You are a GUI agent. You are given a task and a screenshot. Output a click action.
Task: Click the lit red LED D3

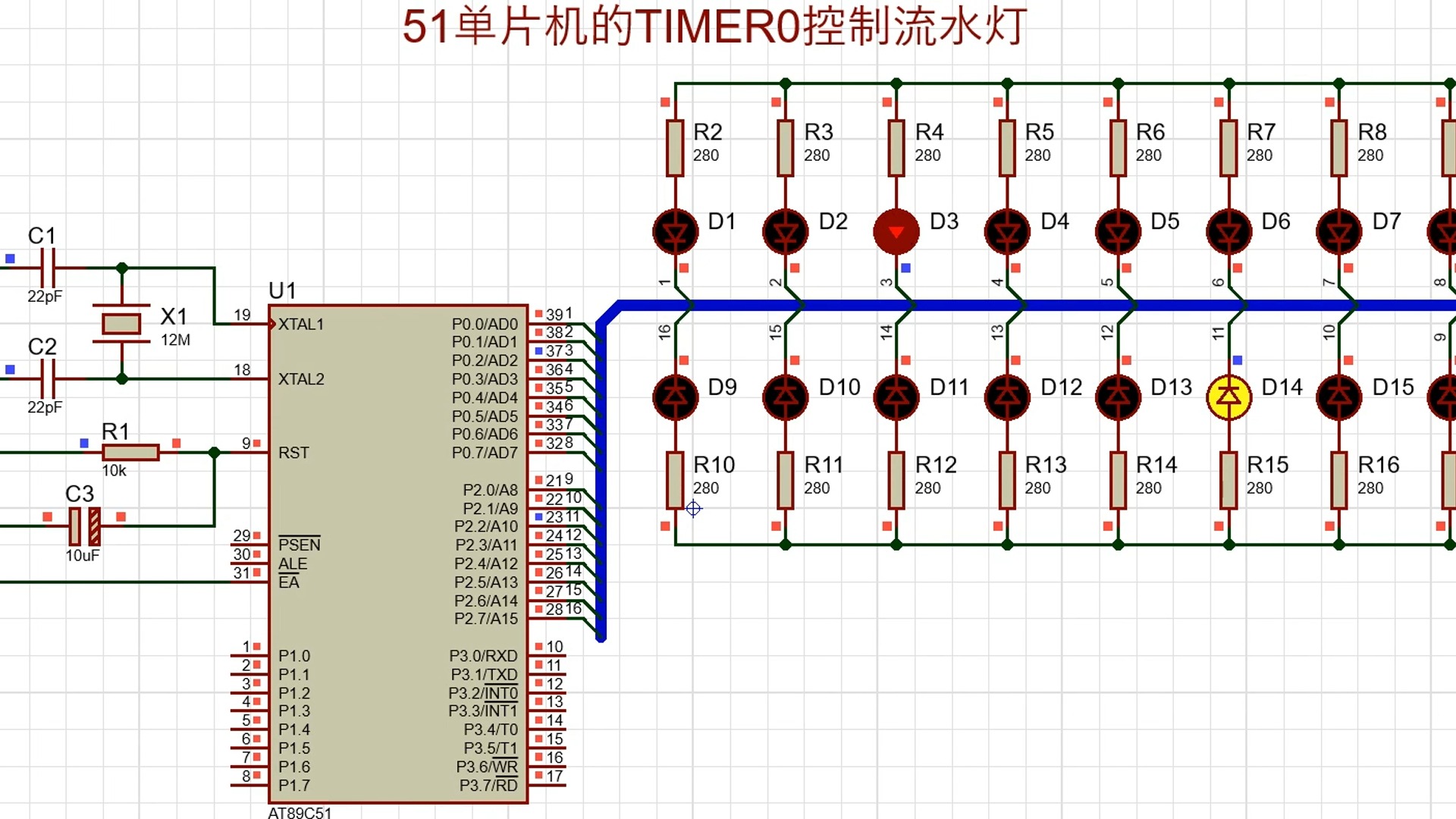coord(896,231)
